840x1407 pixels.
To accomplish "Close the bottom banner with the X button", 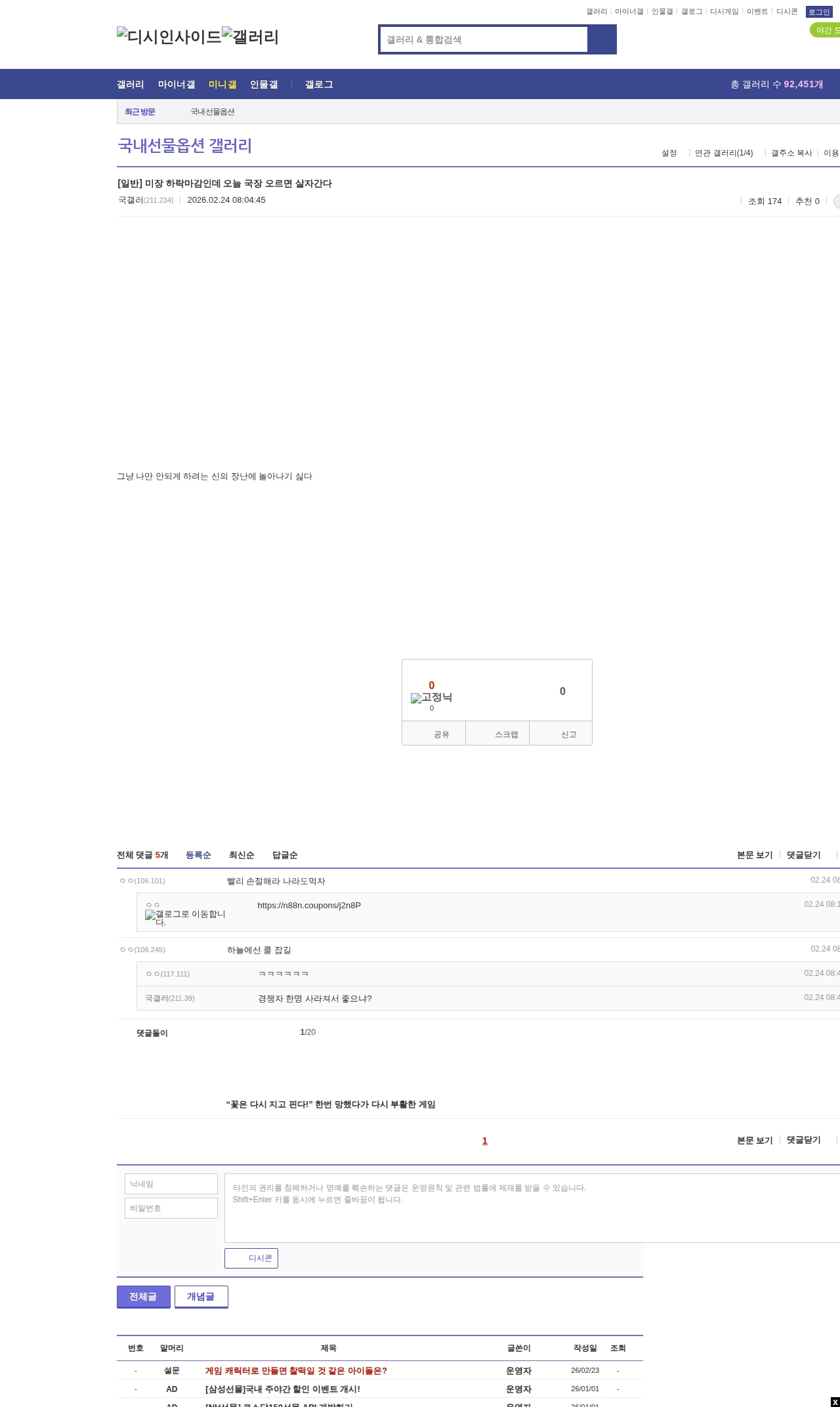I will pyautogui.click(x=835, y=1402).
